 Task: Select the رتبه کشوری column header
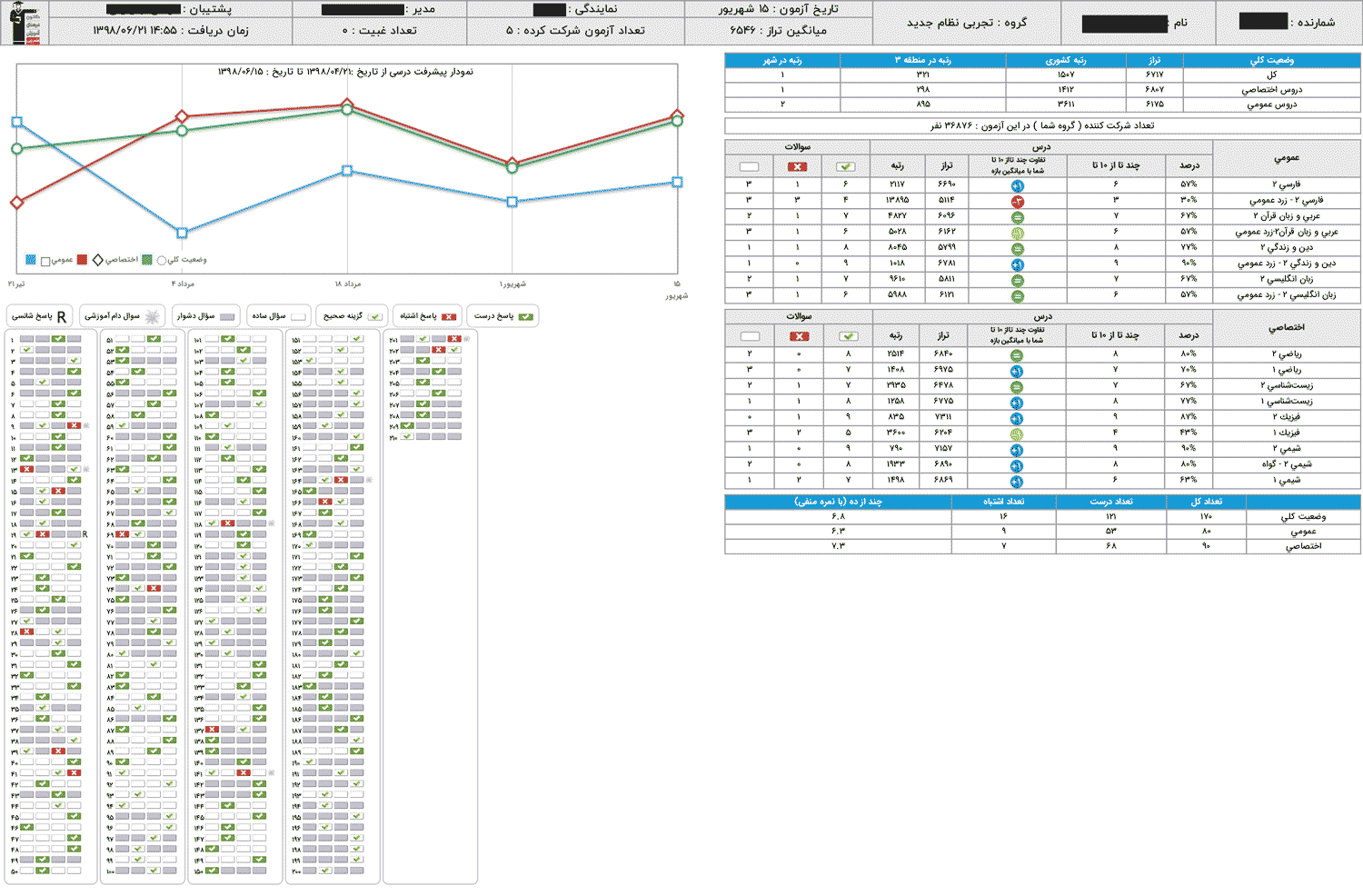click(1065, 60)
